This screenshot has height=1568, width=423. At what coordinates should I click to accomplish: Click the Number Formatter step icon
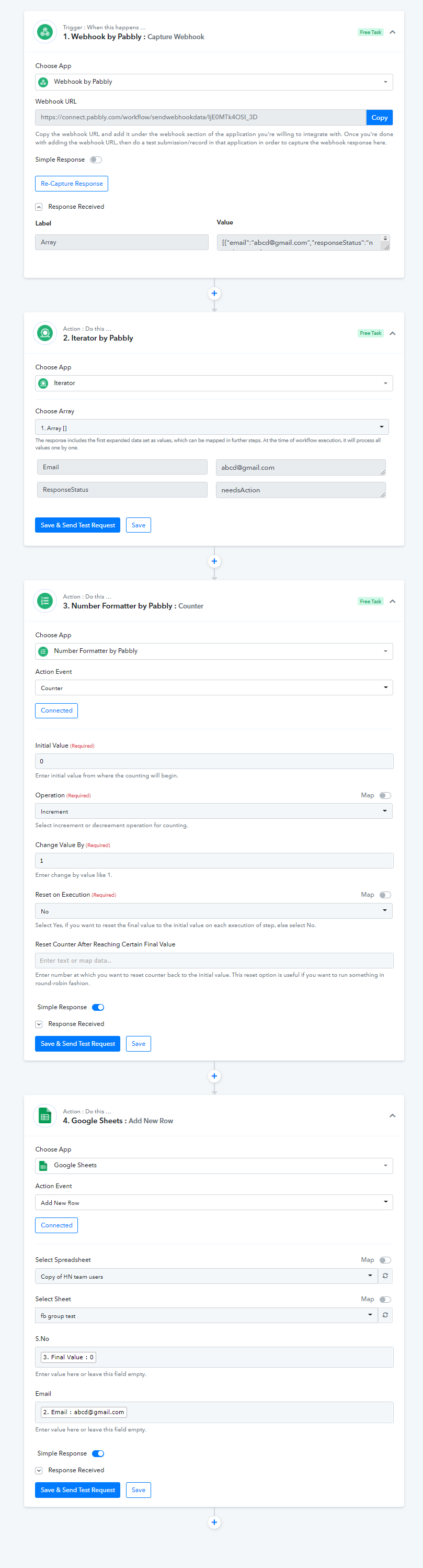(44, 601)
